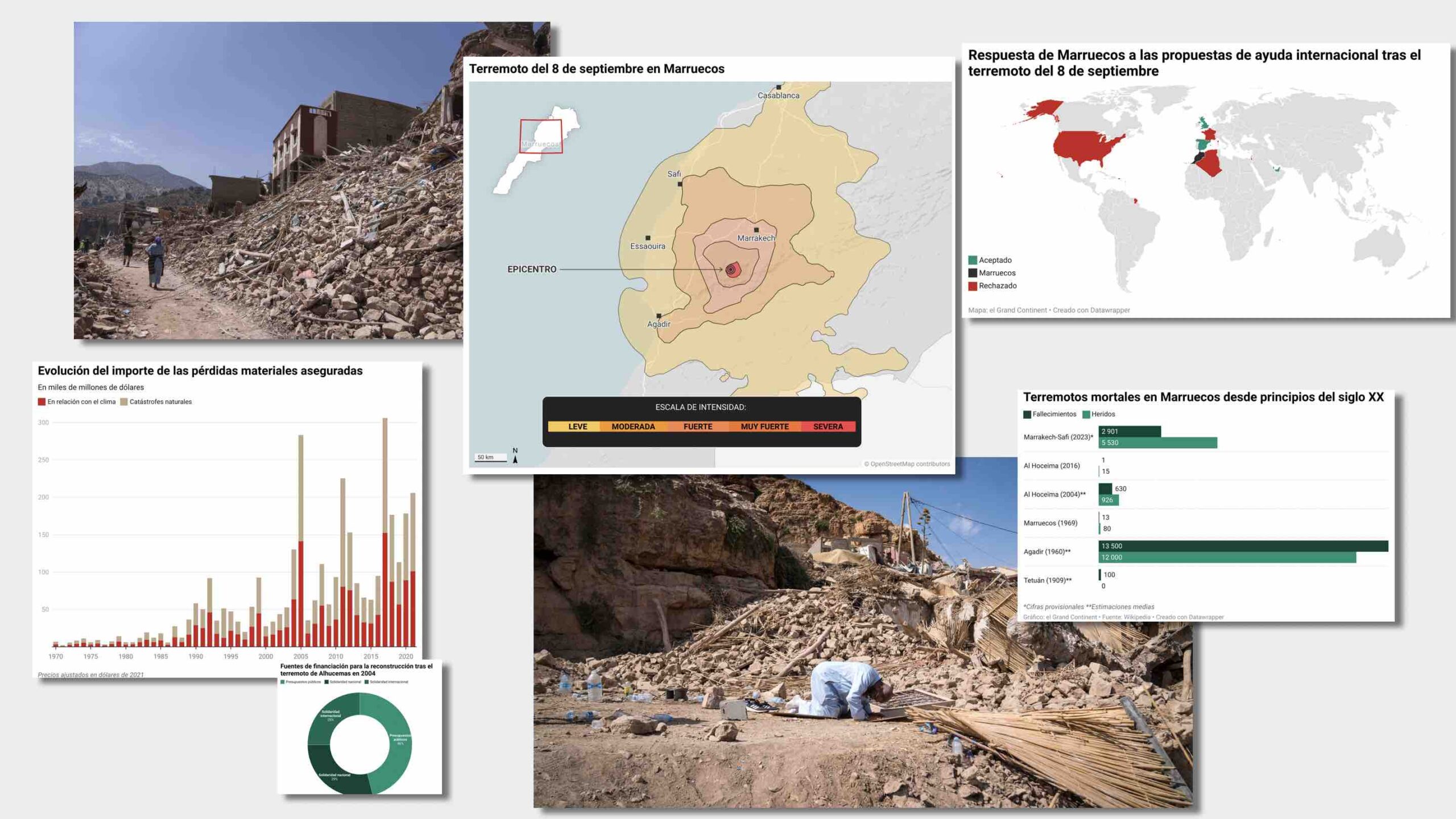Click the photo of collapsed hillside buildings

268,180
